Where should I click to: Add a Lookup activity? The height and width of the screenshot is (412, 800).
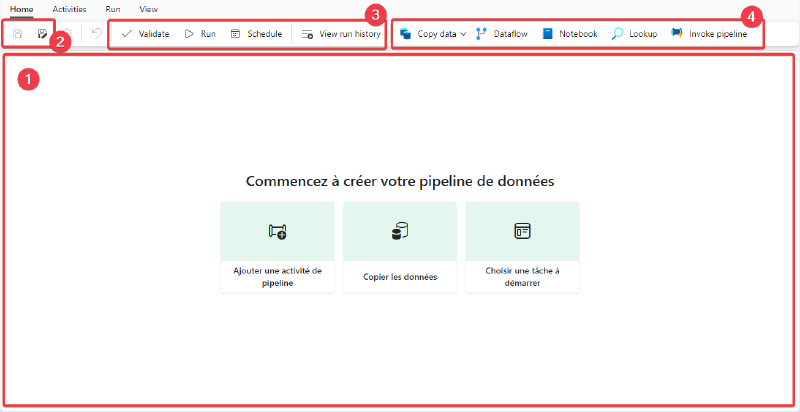(634, 34)
